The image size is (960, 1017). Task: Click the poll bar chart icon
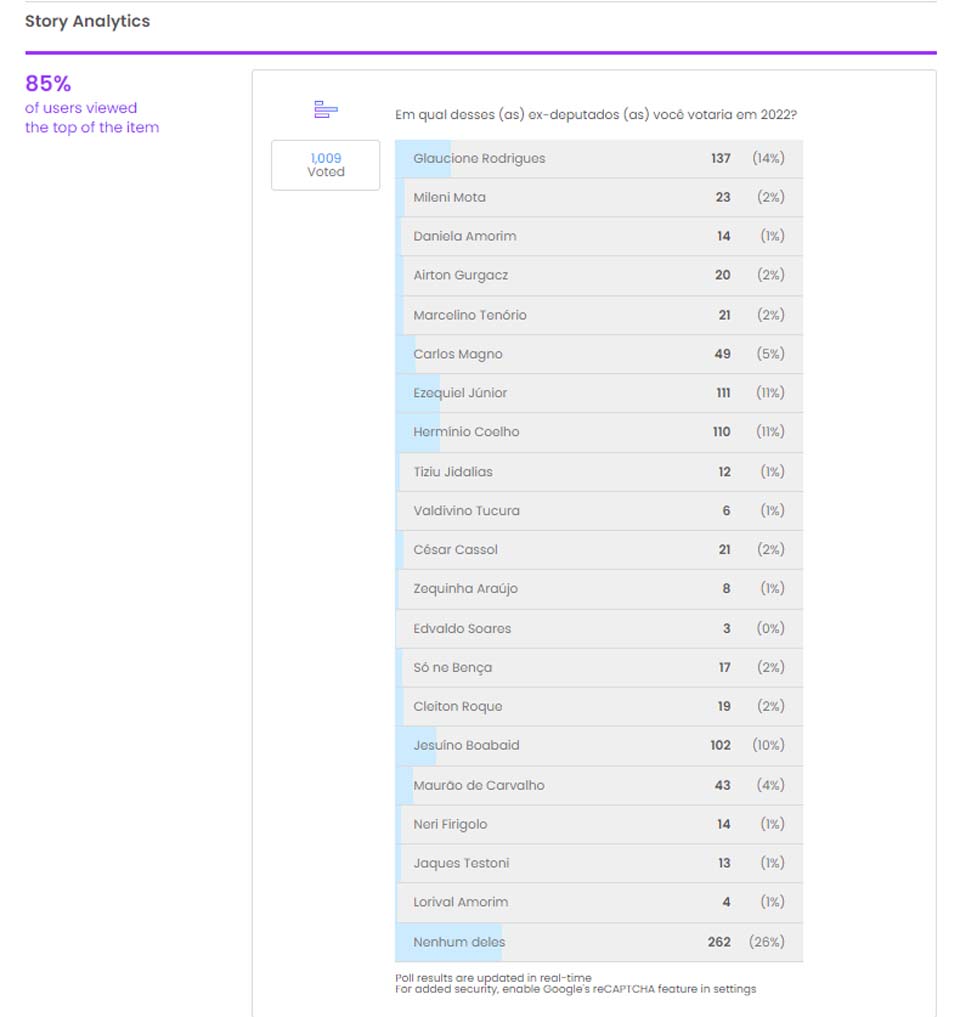tap(325, 110)
